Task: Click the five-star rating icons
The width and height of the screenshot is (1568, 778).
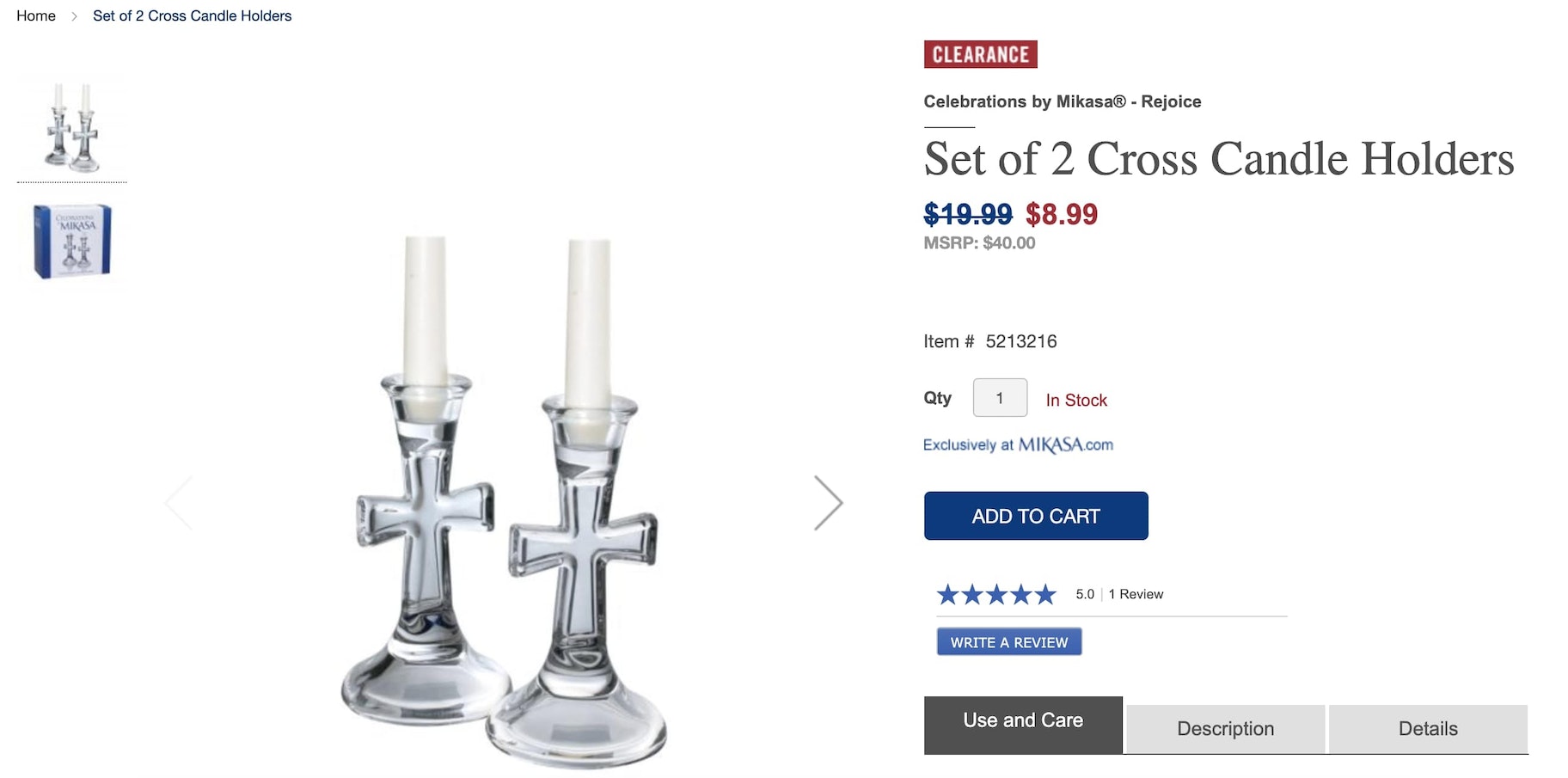Action: (996, 595)
